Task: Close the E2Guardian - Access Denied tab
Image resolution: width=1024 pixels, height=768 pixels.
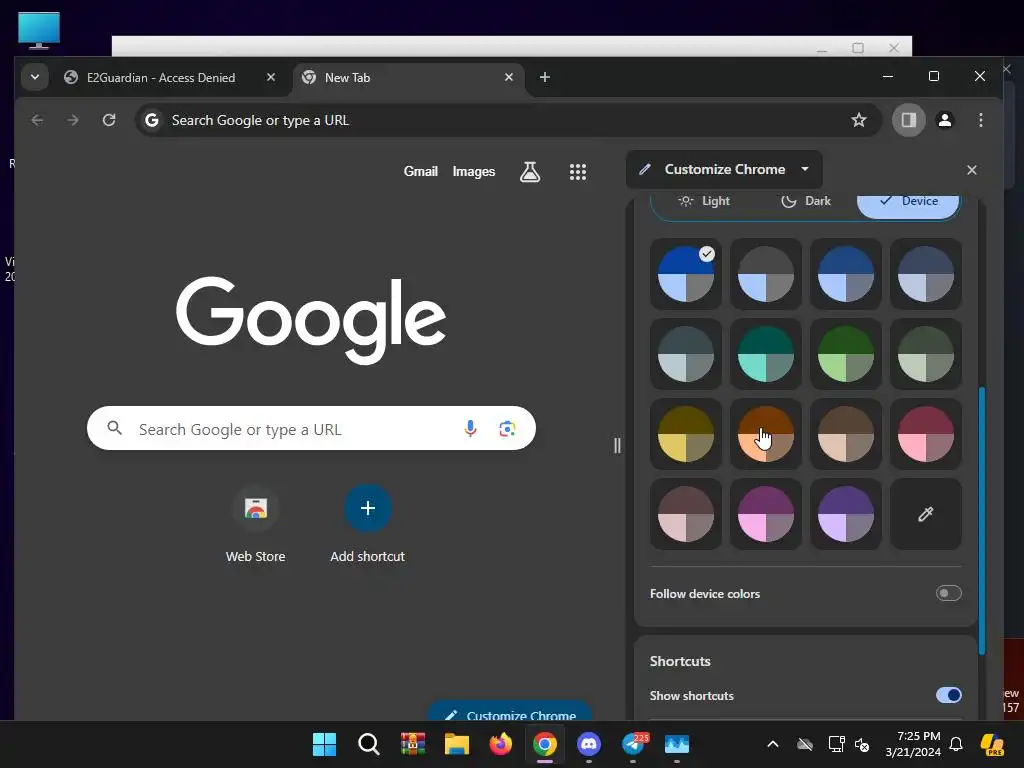Action: tap(271, 77)
